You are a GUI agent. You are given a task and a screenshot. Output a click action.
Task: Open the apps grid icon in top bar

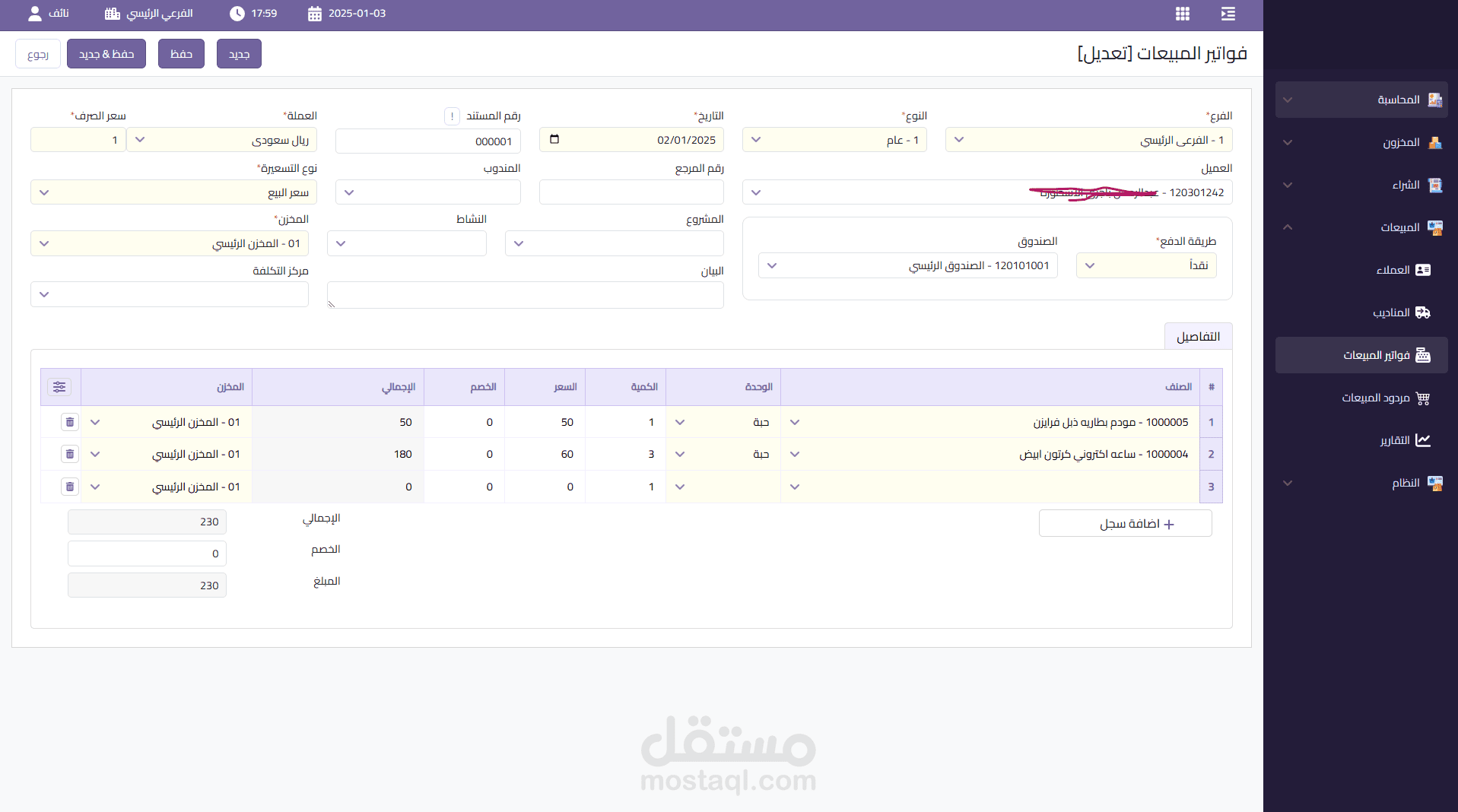(1182, 14)
